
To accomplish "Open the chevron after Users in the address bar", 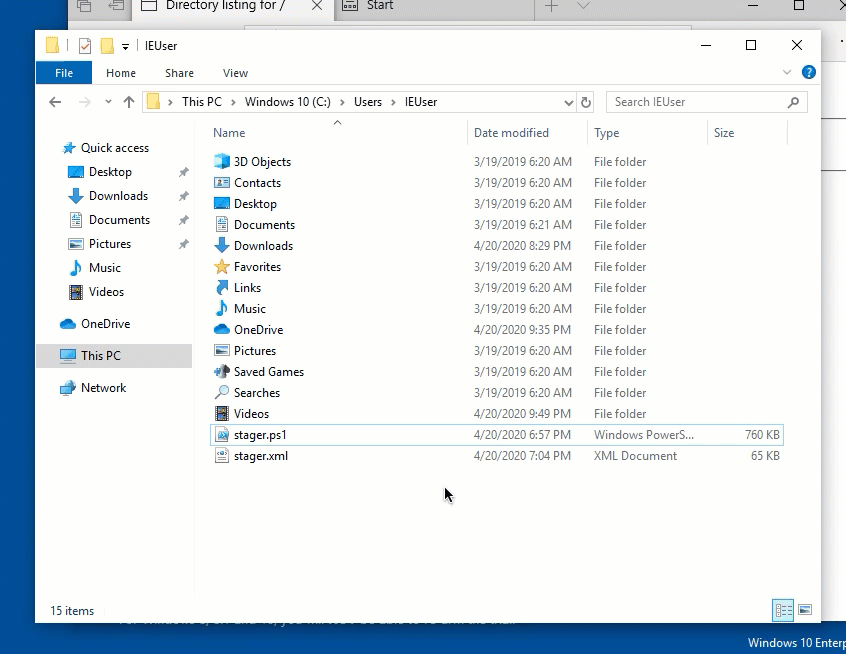I will click(x=393, y=102).
